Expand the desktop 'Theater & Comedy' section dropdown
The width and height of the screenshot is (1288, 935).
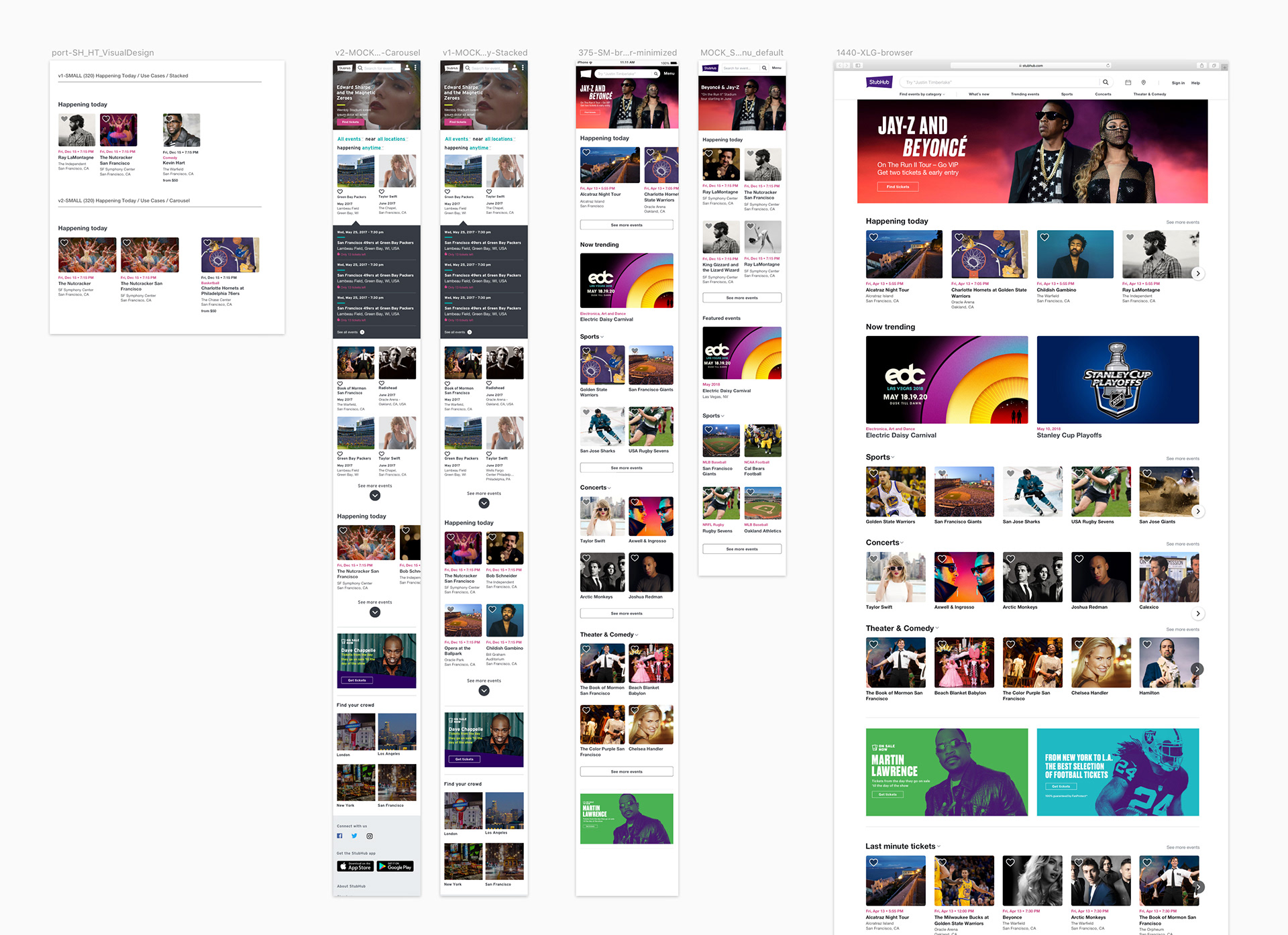pyautogui.click(x=937, y=628)
